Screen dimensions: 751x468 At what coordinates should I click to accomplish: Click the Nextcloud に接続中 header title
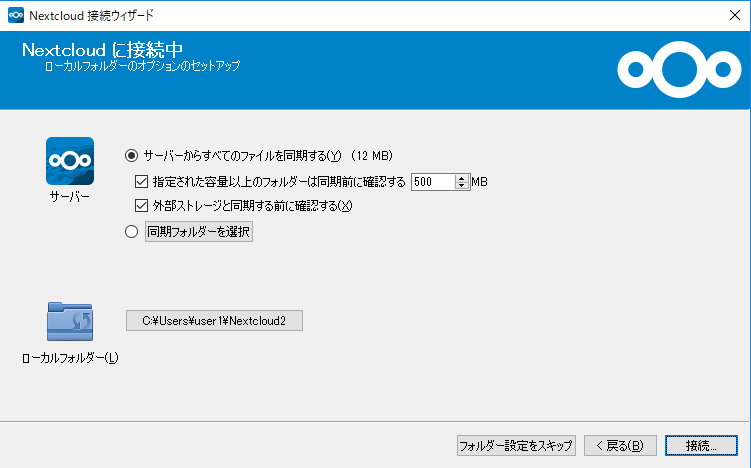click(102, 49)
